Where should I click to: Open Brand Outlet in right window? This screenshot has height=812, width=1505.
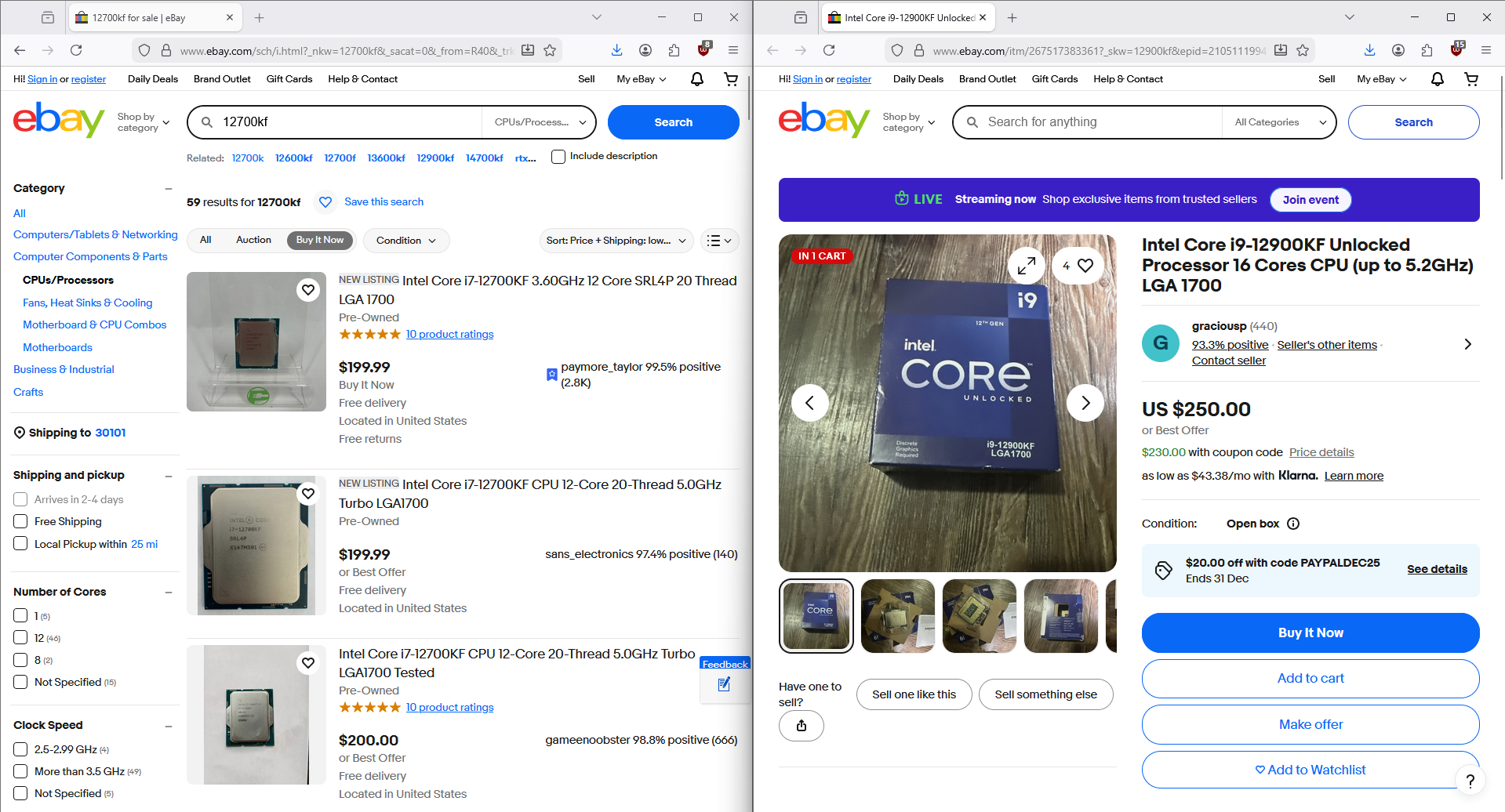[x=987, y=79]
